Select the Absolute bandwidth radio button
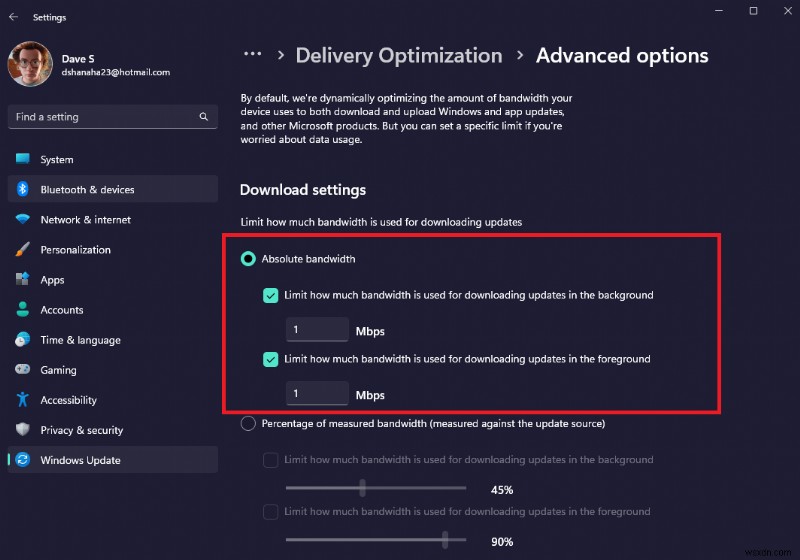The height and width of the screenshot is (560, 800). pos(248,259)
